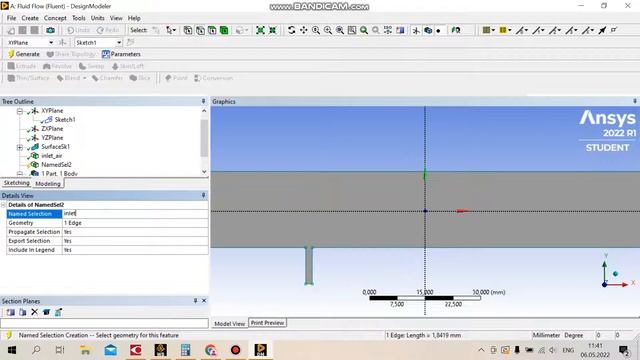Toggle Display Points black dot button
This screenshot has height=360, width=640.
(x=439, y=30)
